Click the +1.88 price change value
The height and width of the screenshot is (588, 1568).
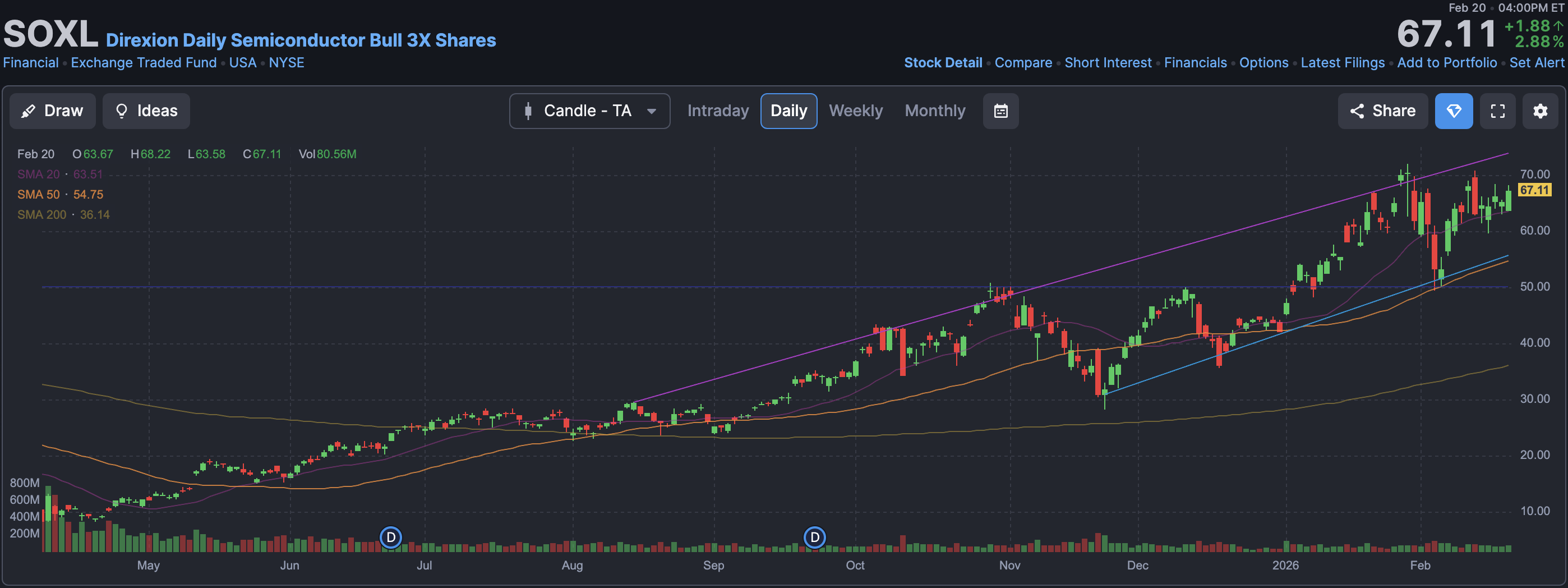(x=1527, y=26)
